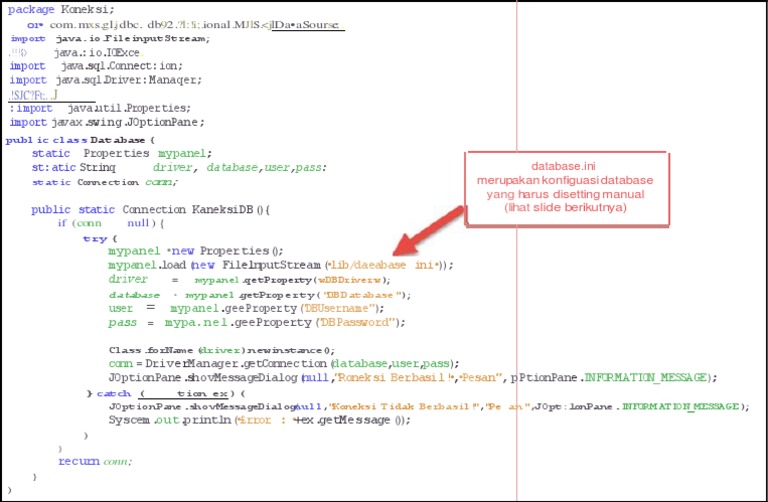Click the 'database.ini' heading in the note

(563, 167)
